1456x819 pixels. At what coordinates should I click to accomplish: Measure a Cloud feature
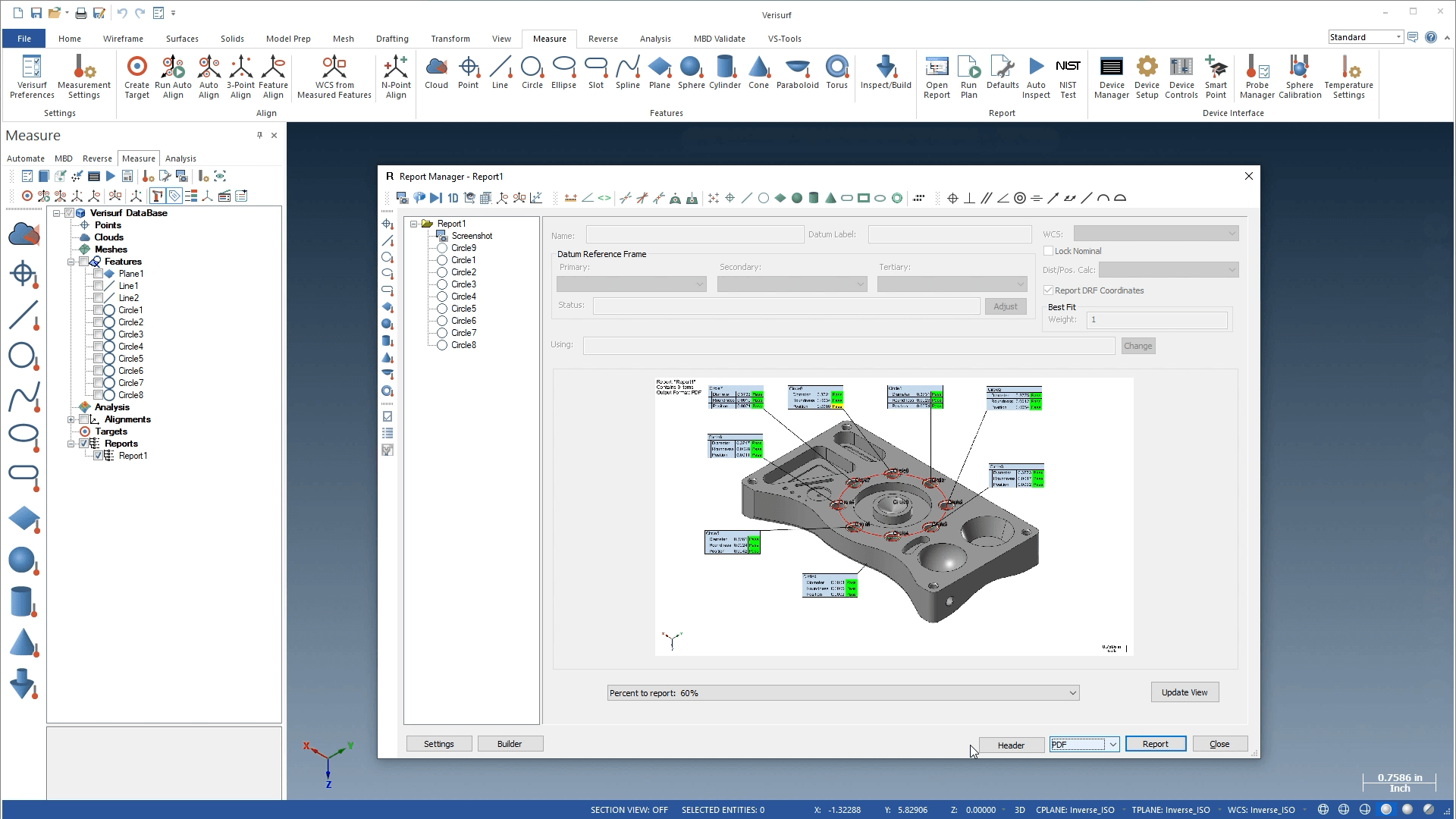pyautogui.click(x=436, y=73)
